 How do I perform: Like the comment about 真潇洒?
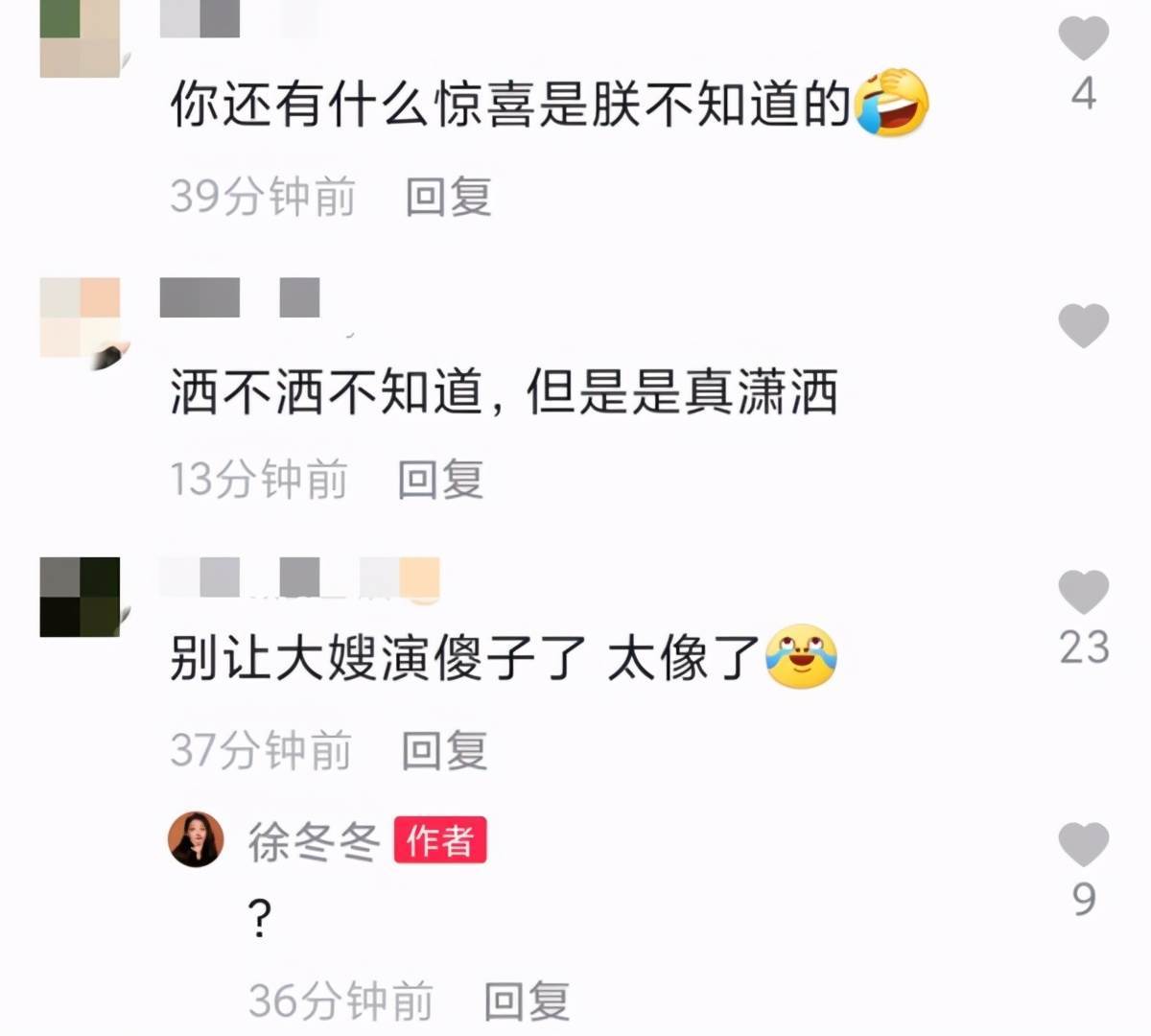[1083, 326]
